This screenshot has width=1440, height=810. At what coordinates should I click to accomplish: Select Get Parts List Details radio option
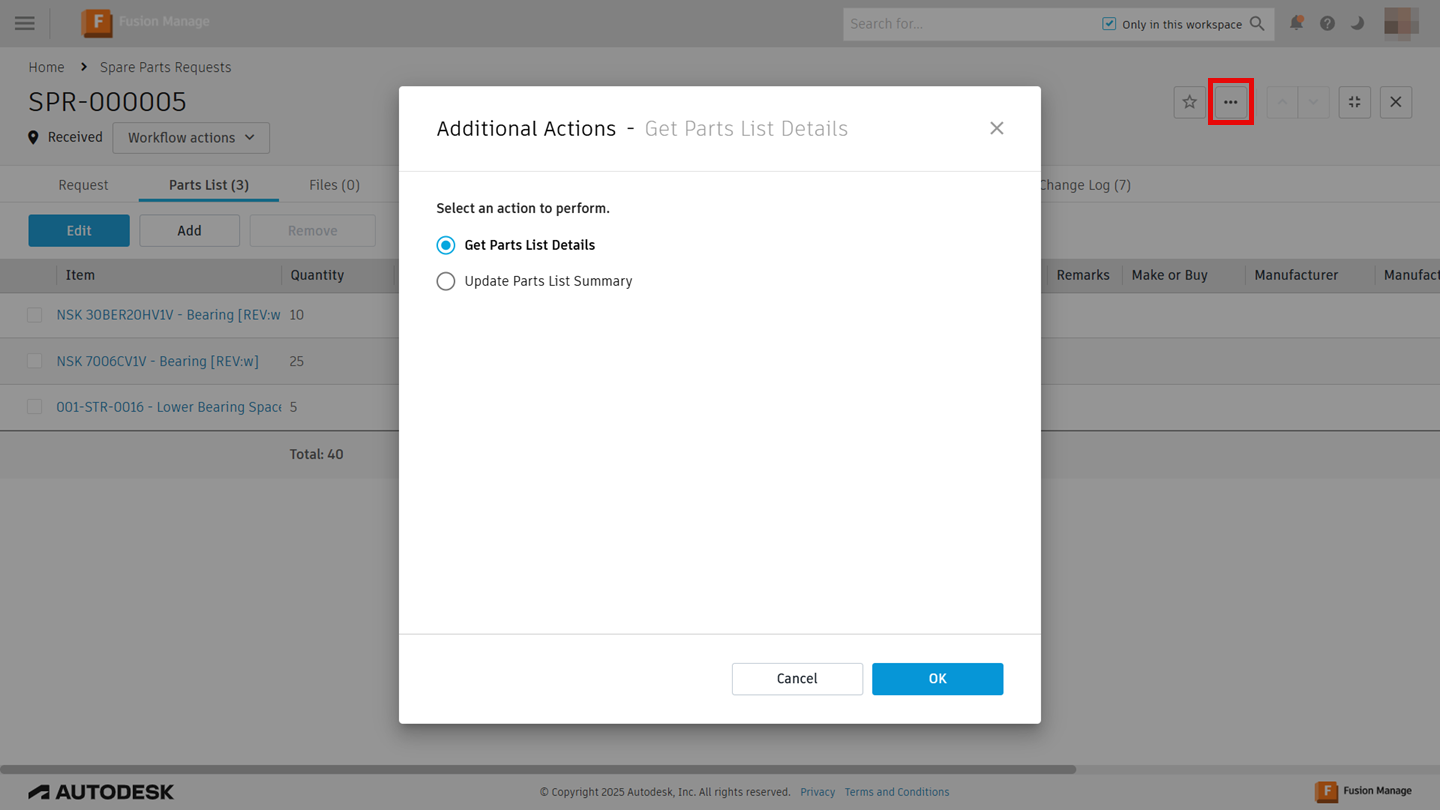tap(446, 245)
